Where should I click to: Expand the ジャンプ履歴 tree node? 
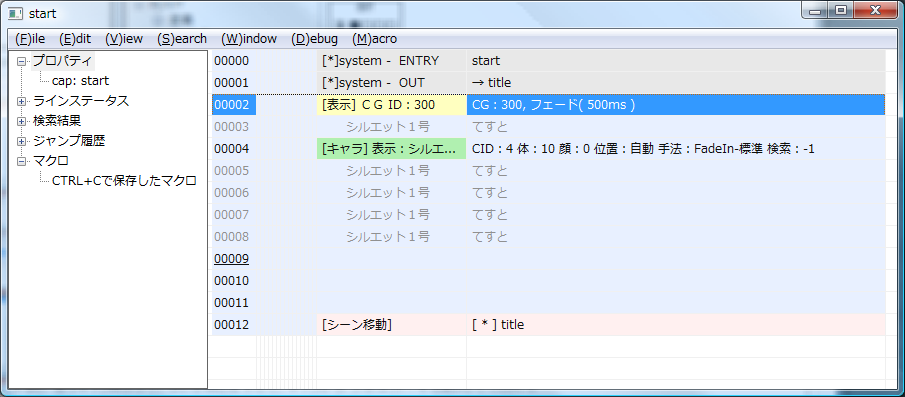[x=22, y=141]
